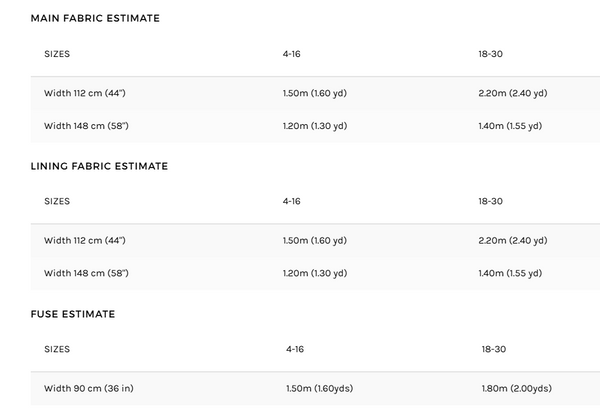Click 1.40m (1.55 yd) cell in lining table
This screenshot has width=600, height=417.
[x=510, y=273]
